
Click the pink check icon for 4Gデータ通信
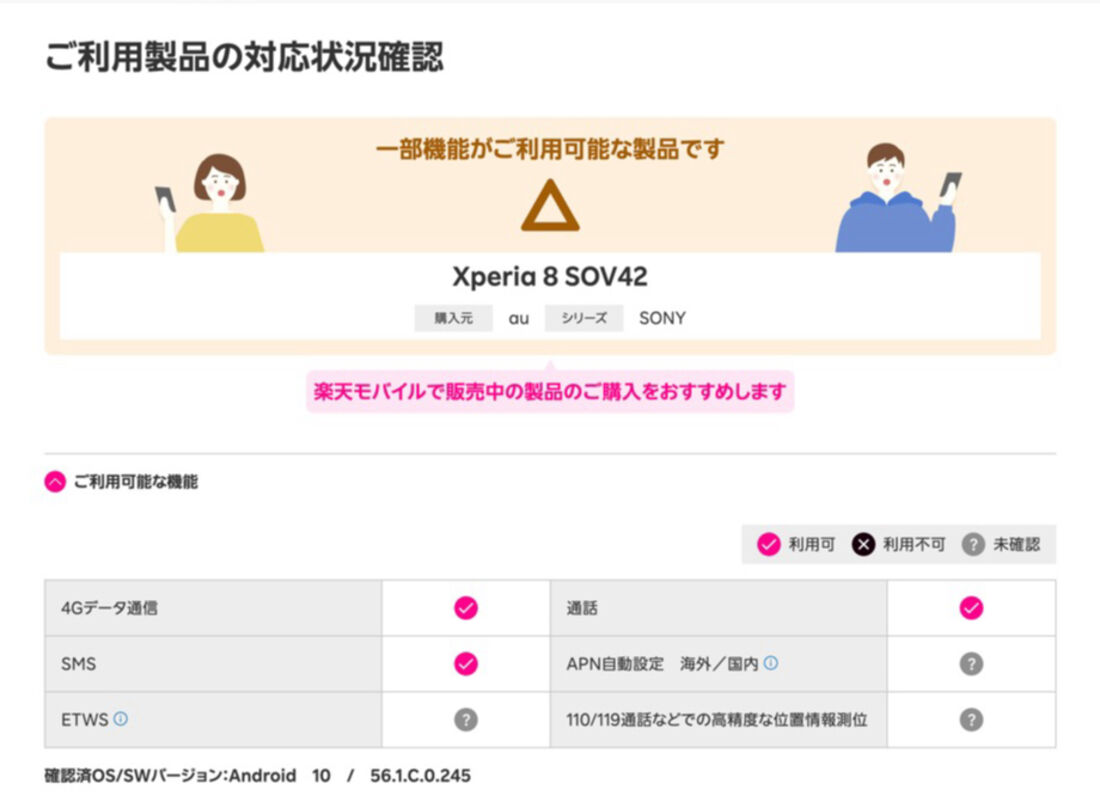[x=466, y=608]
